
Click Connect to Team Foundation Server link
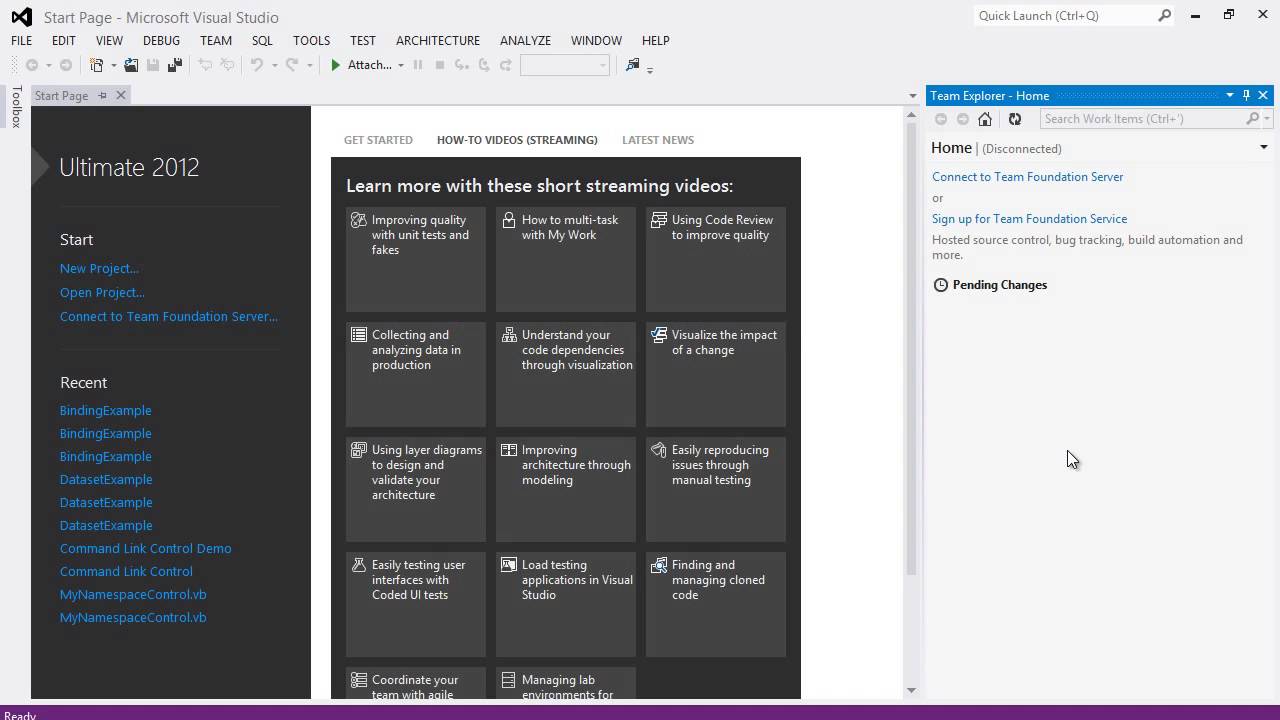pos(1028,176)
